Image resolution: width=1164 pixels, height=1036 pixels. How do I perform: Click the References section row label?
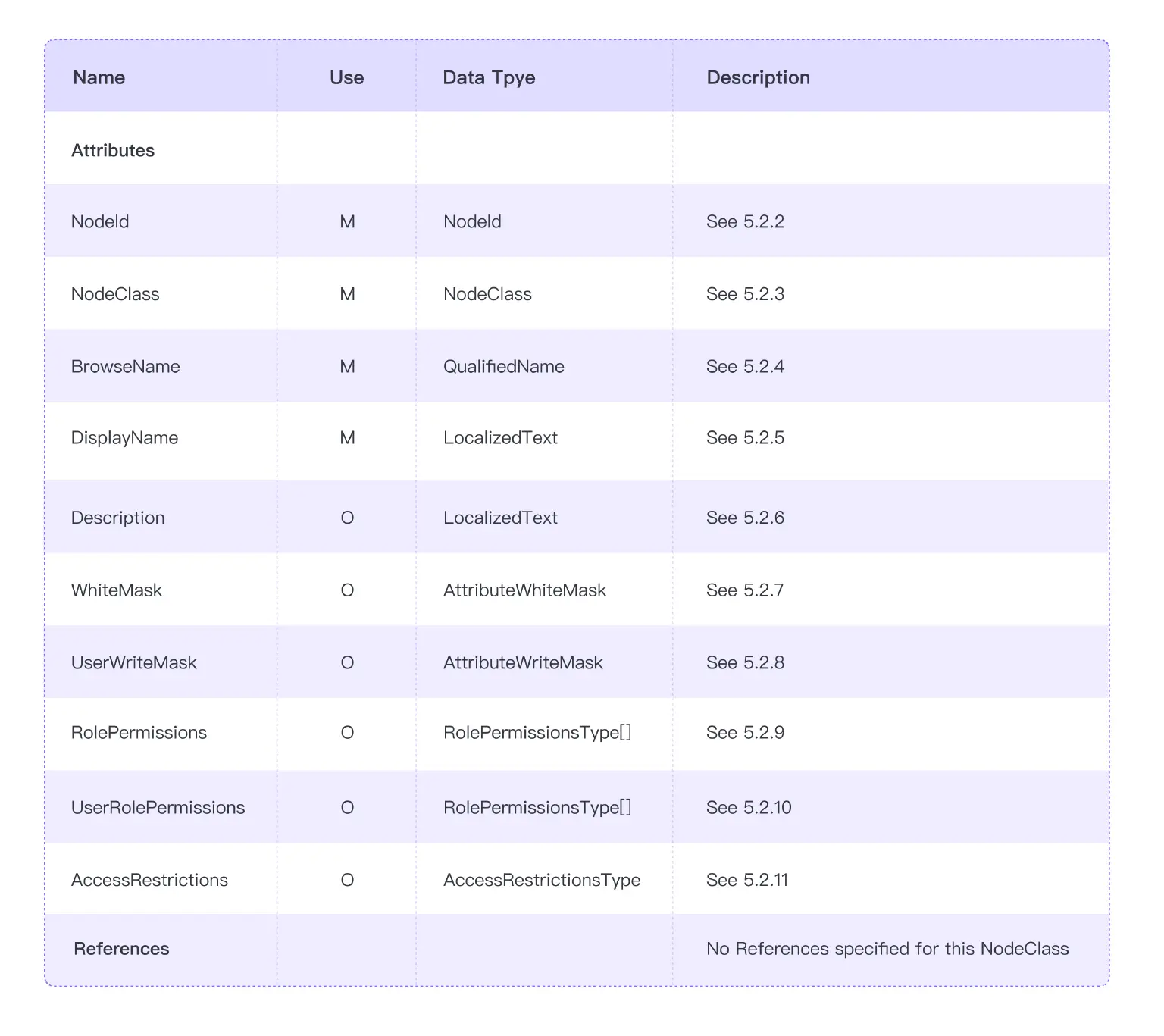pos(121,949)
